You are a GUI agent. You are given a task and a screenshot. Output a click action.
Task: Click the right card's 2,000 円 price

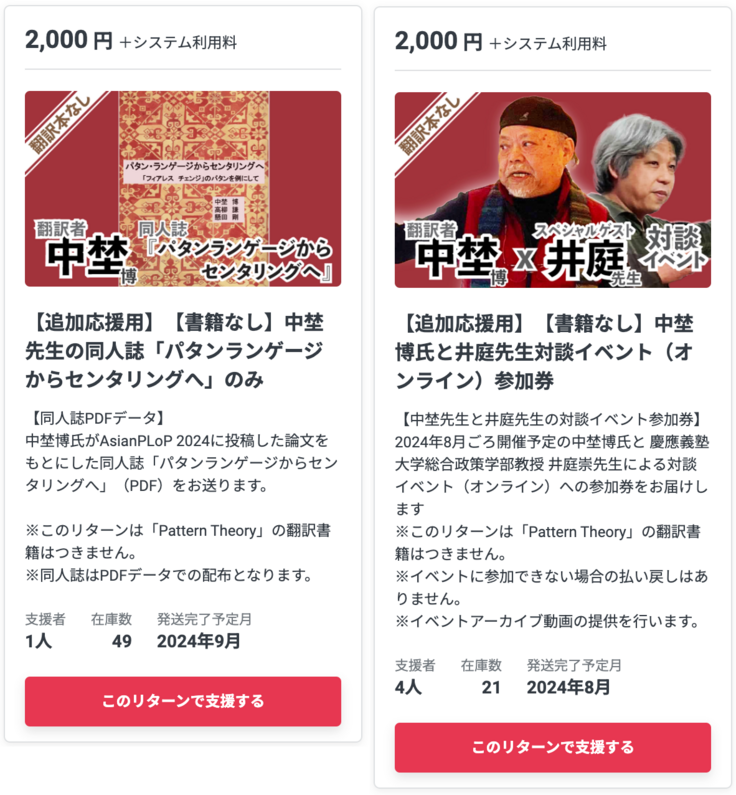click(x=438, y=41)
